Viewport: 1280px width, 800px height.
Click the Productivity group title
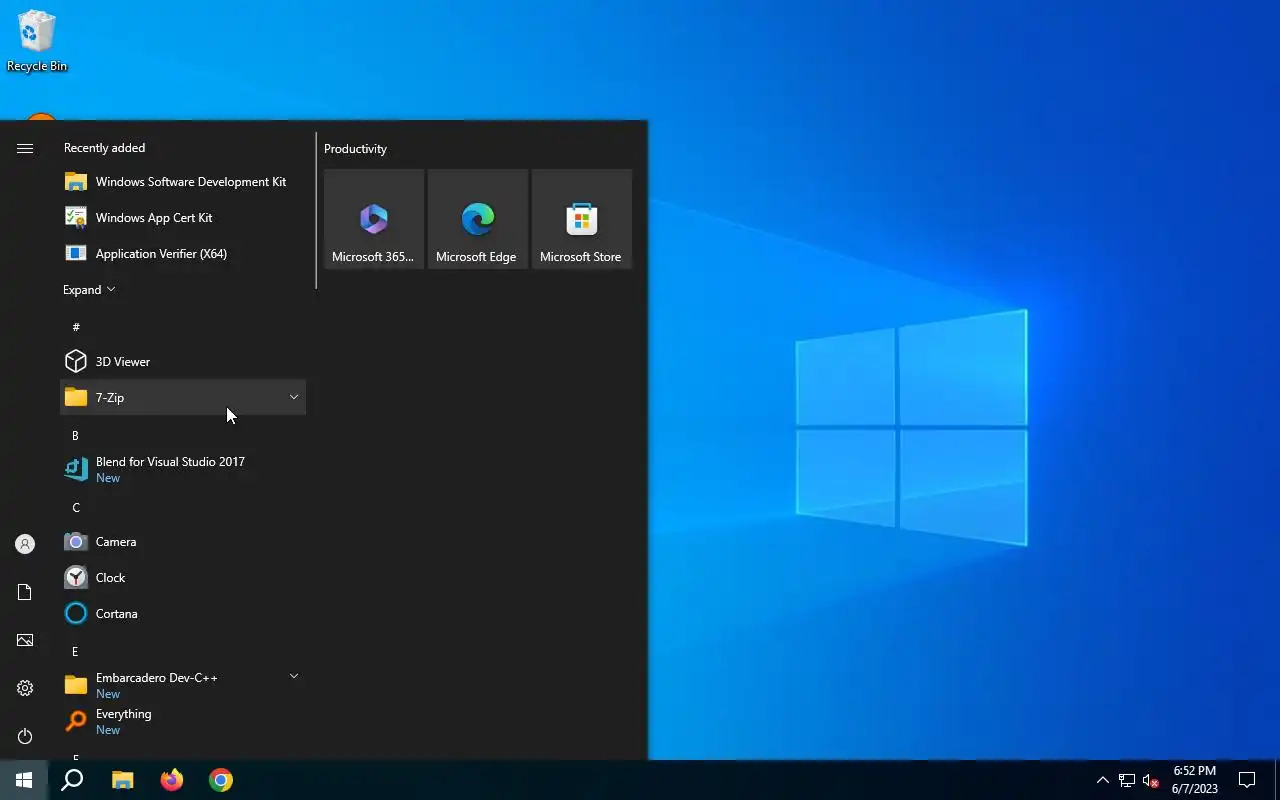(x=355, y=149)
